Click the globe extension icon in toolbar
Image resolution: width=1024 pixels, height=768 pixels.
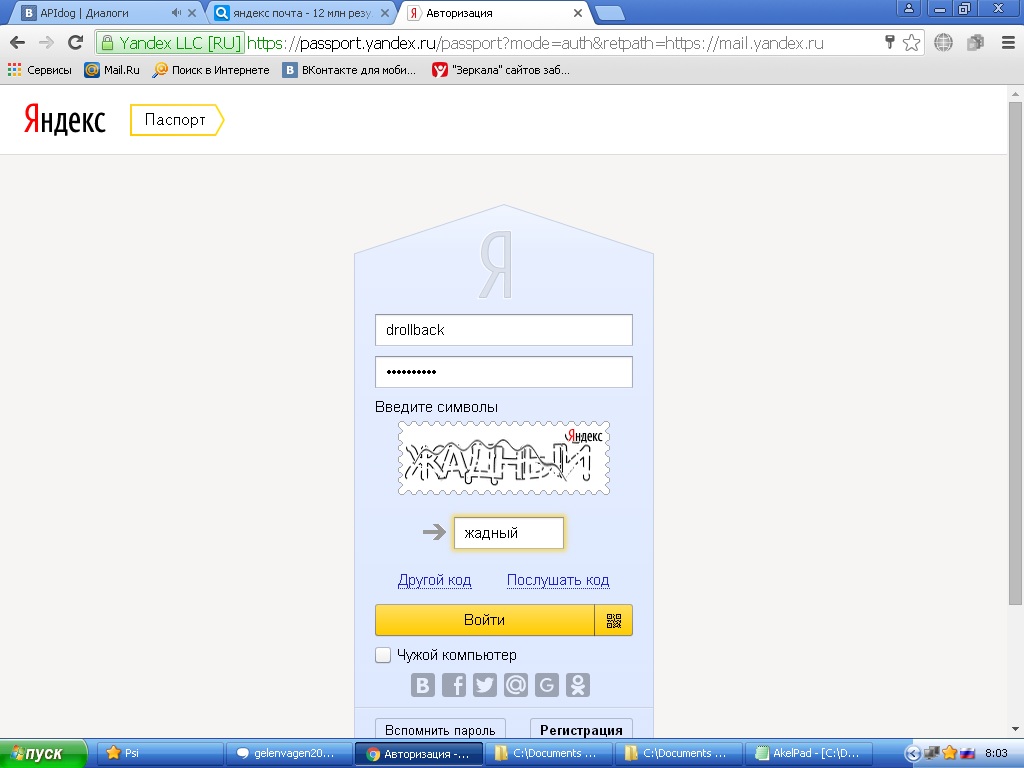[x=943, y=43]
